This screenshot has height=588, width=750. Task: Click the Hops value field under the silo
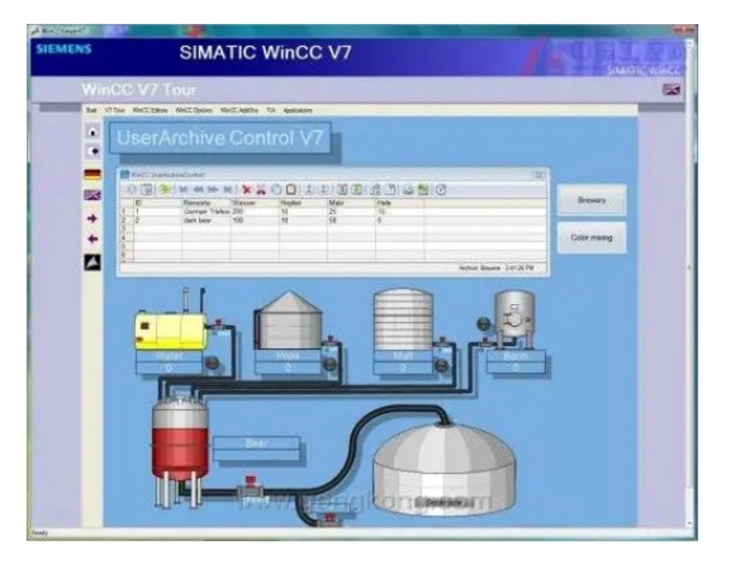point(288,368)
